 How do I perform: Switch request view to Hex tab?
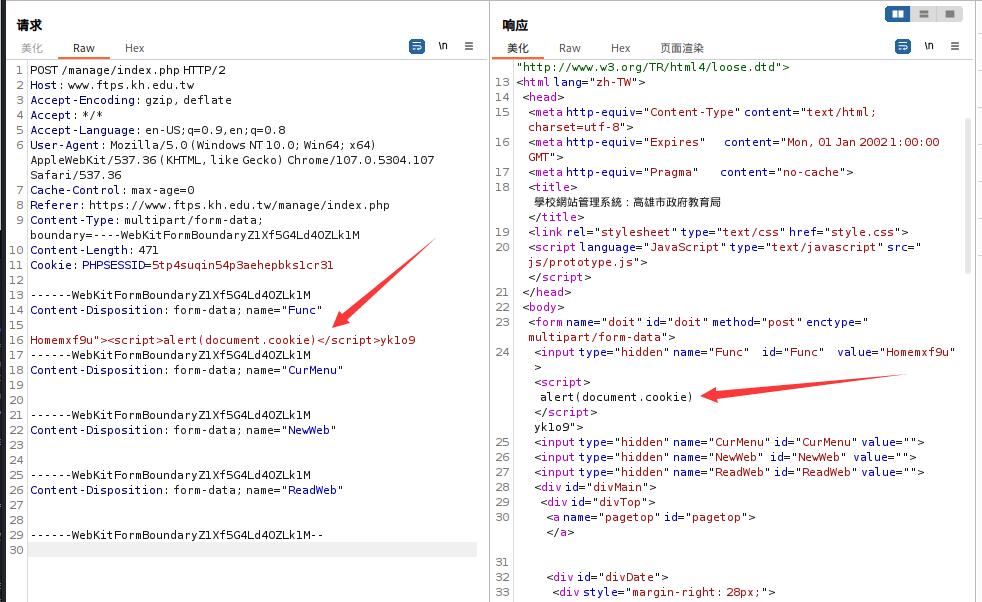[x=134, y=48]
